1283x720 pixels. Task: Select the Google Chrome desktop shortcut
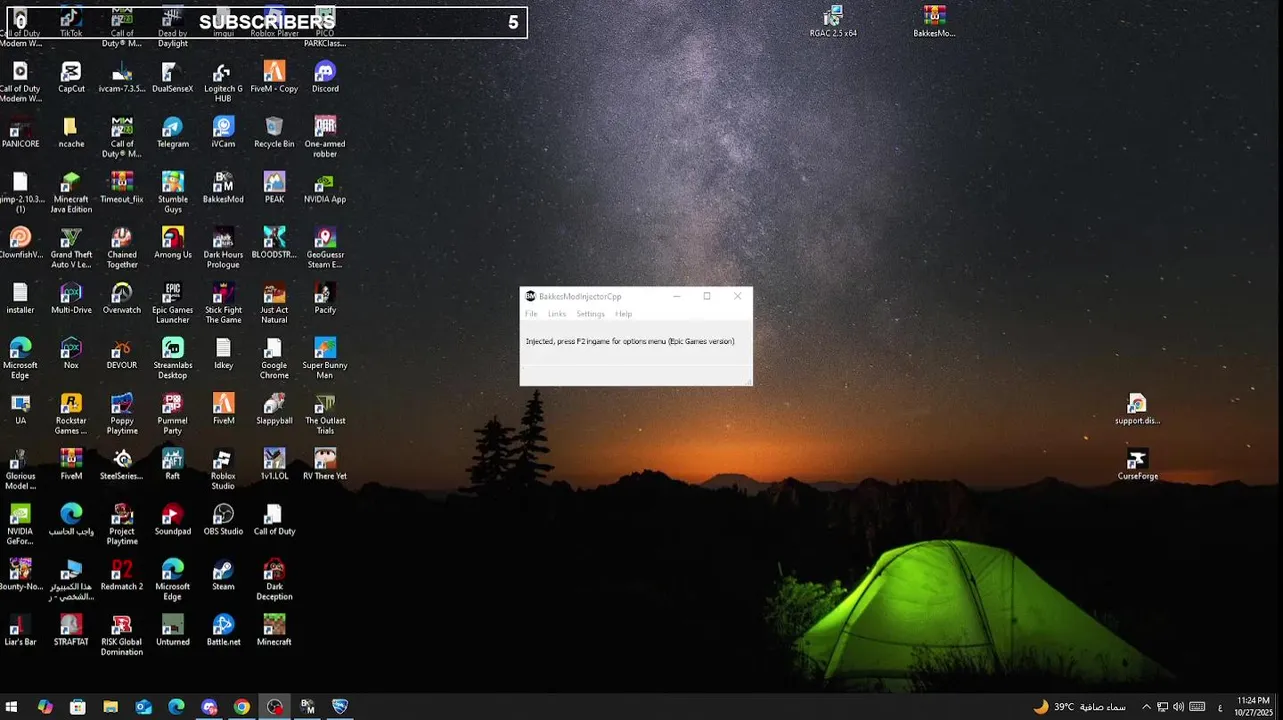tap(274, 359)
